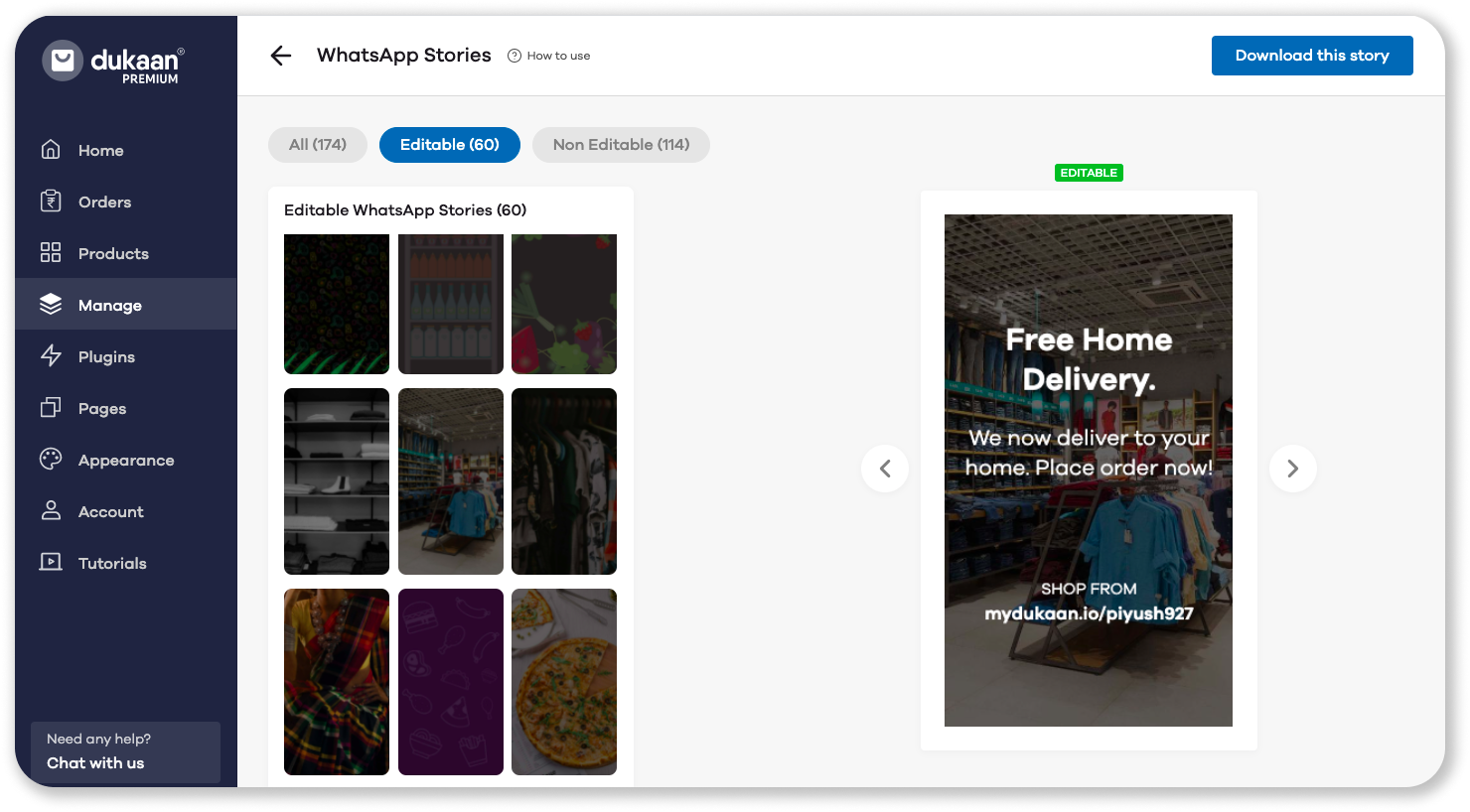Open the Home menu item
The image size is (1470, 812).
click(x=126, y=150)
